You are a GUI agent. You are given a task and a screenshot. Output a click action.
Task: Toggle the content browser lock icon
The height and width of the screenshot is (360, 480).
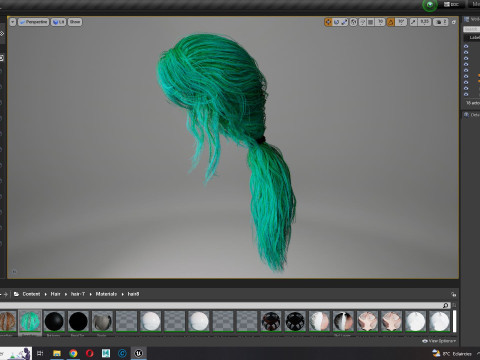point(453,294)
